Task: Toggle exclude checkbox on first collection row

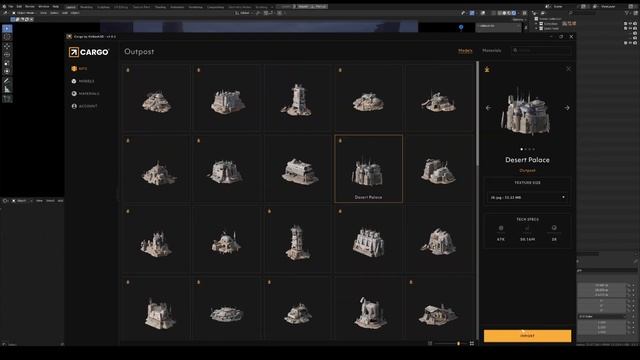Action: (x=626, y=24)
